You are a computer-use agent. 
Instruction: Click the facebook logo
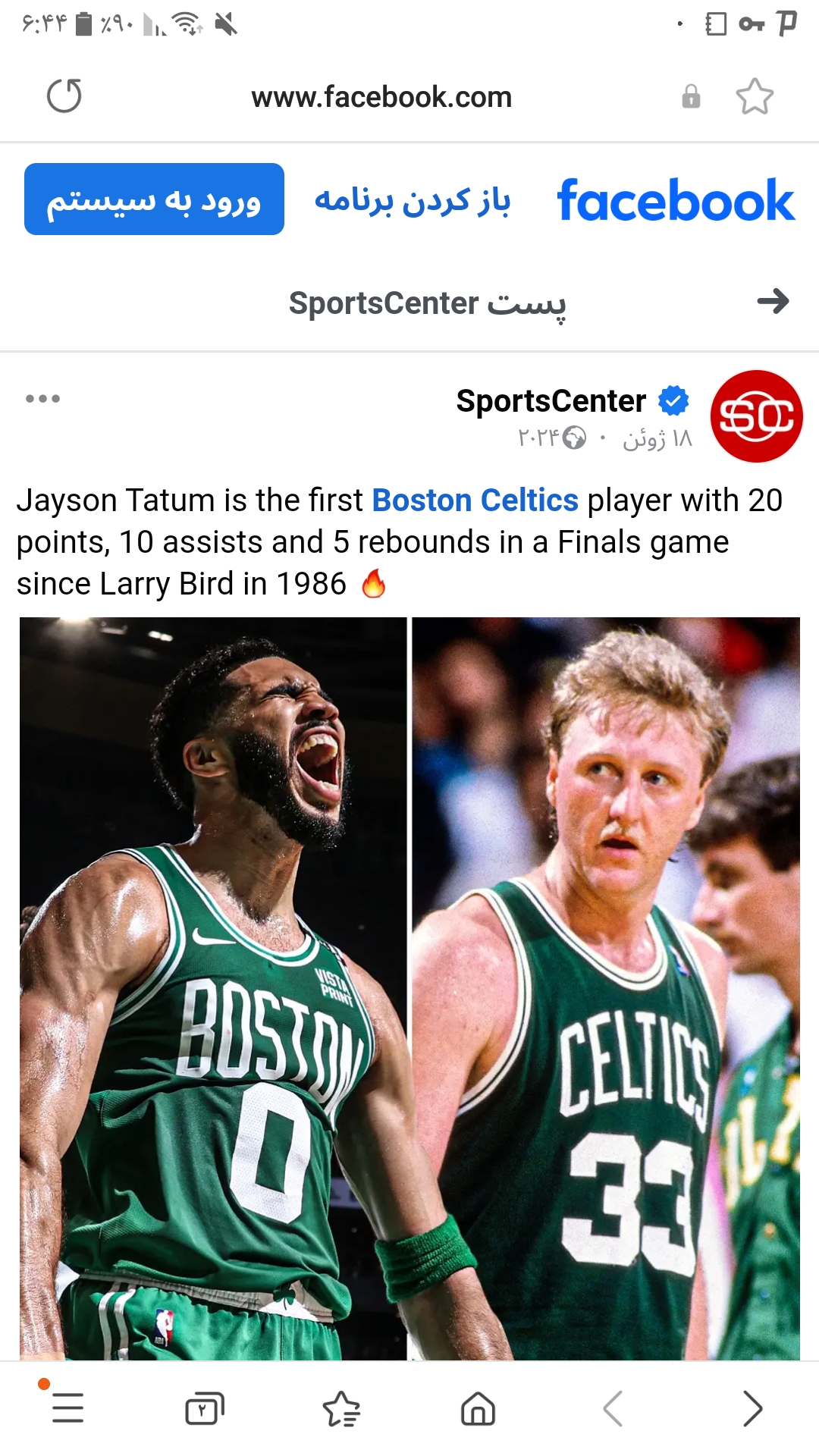point(676,201)
